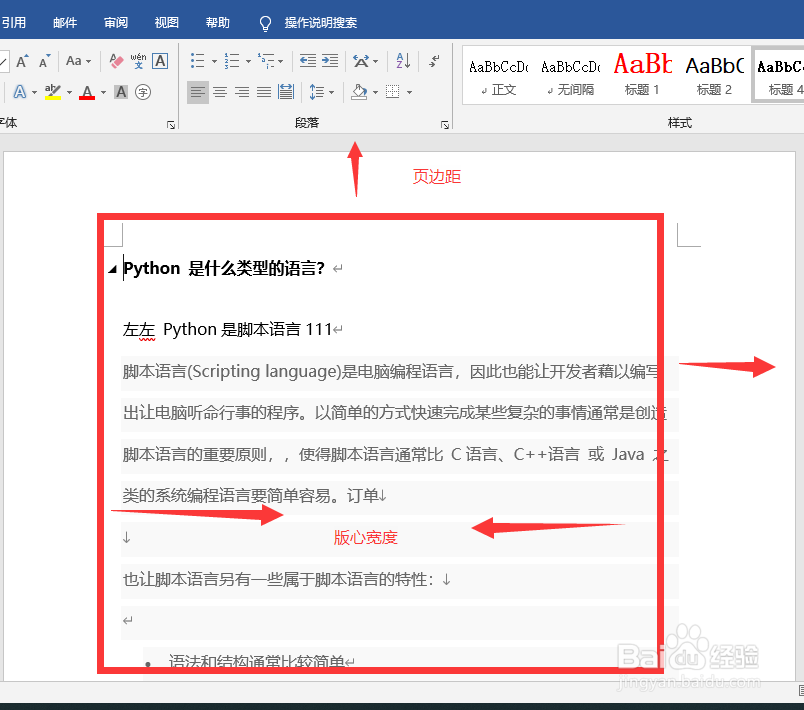Viewport: 804px width, 710px height.
Task: Apply the red font color
Action: pos(87,92)
